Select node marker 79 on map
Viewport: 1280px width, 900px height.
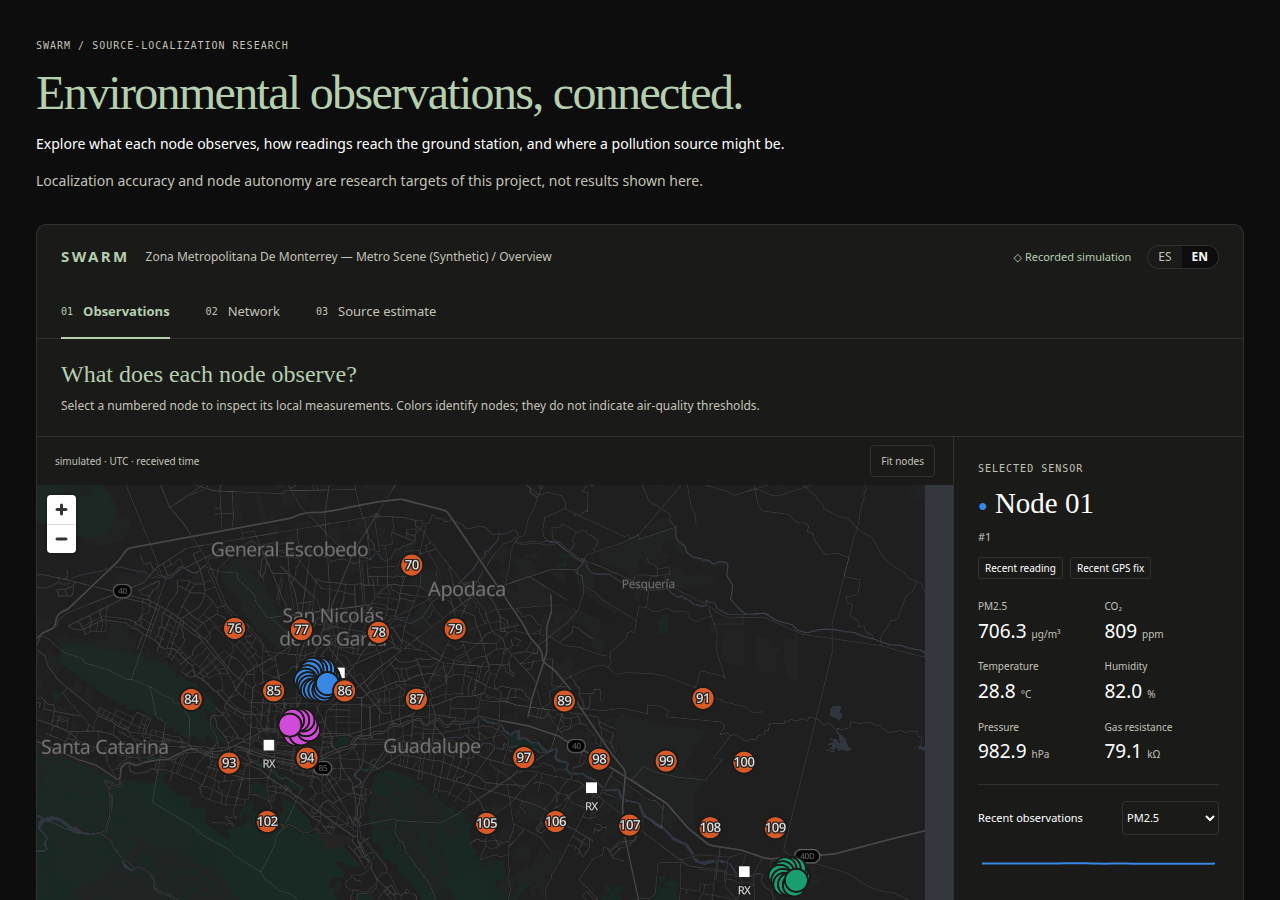tap(455, 629)
